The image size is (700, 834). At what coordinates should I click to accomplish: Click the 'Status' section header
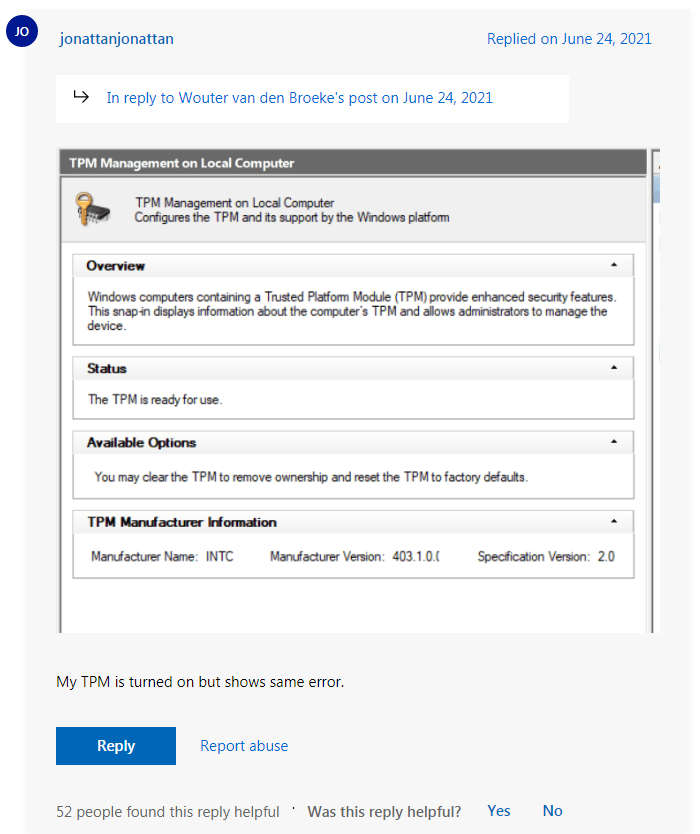coord(353,368)
